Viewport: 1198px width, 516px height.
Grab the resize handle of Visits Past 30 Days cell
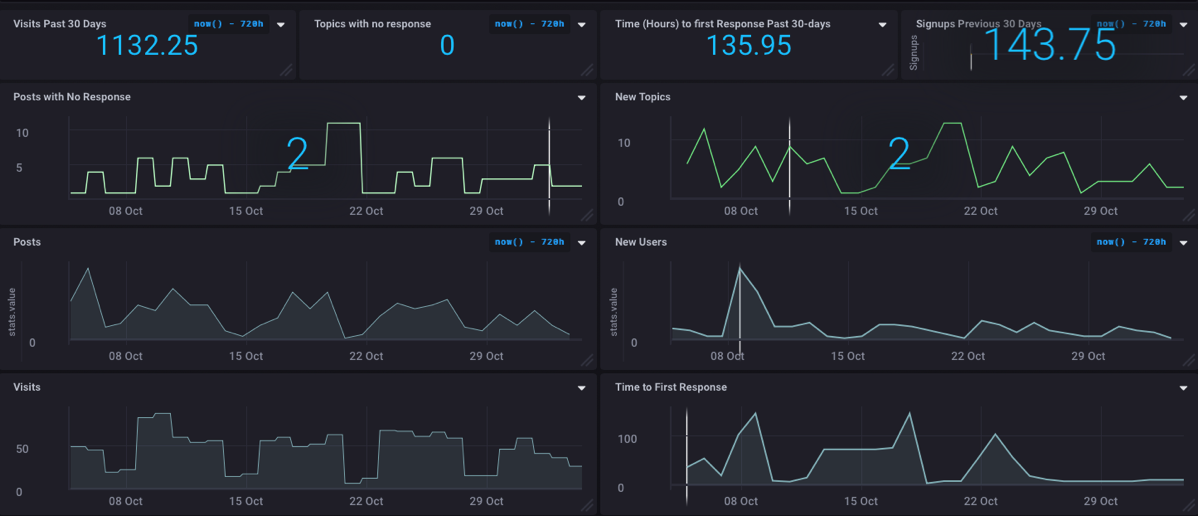pyautogui.click(x=286, y=70)
